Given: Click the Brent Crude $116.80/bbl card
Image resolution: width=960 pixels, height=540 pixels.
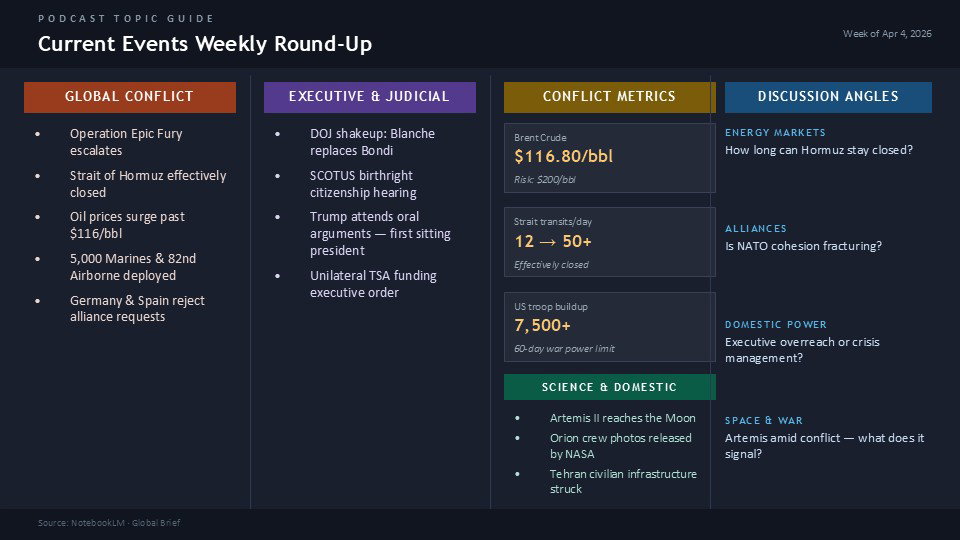Looking at the screenshot, I should 609,157.
